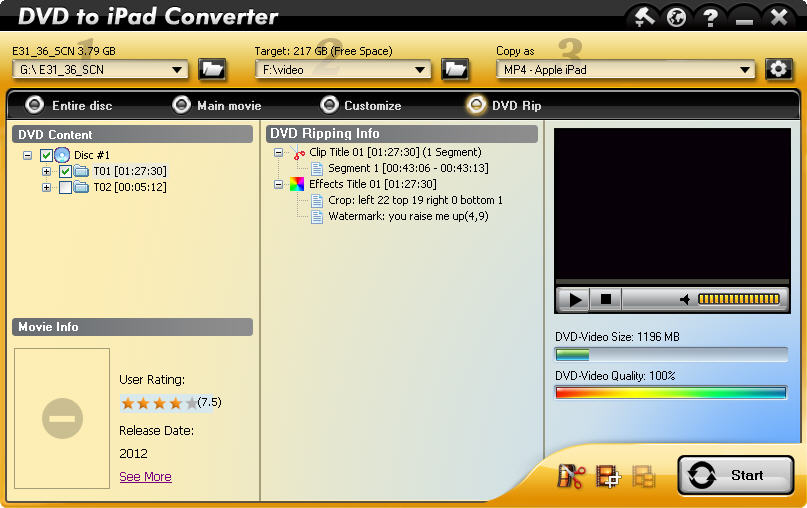Select the T01 [01:27:30] title row
This screenshot has height=508, width=807.
coord(130,171)
